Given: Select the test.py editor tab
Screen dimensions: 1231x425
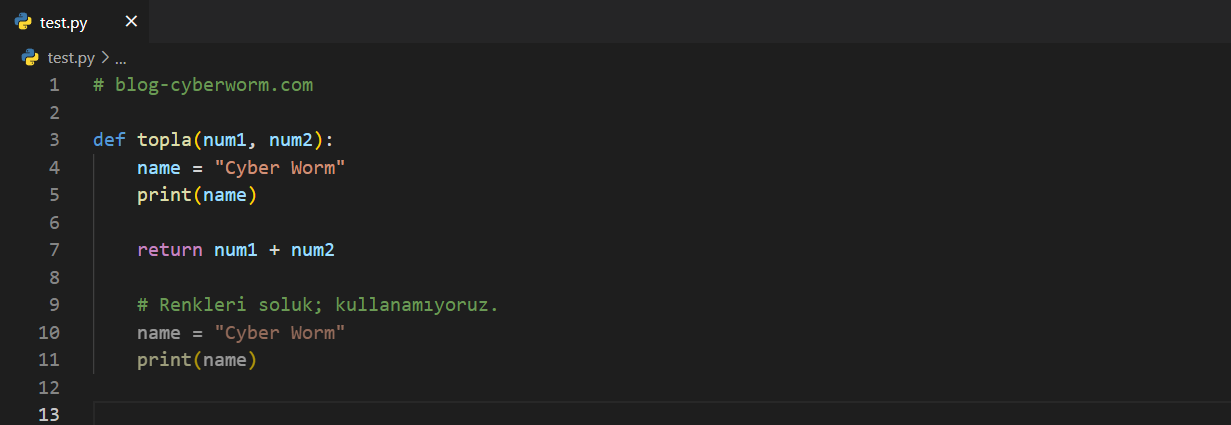Looking at the screenshot, I should click(64, 22).
